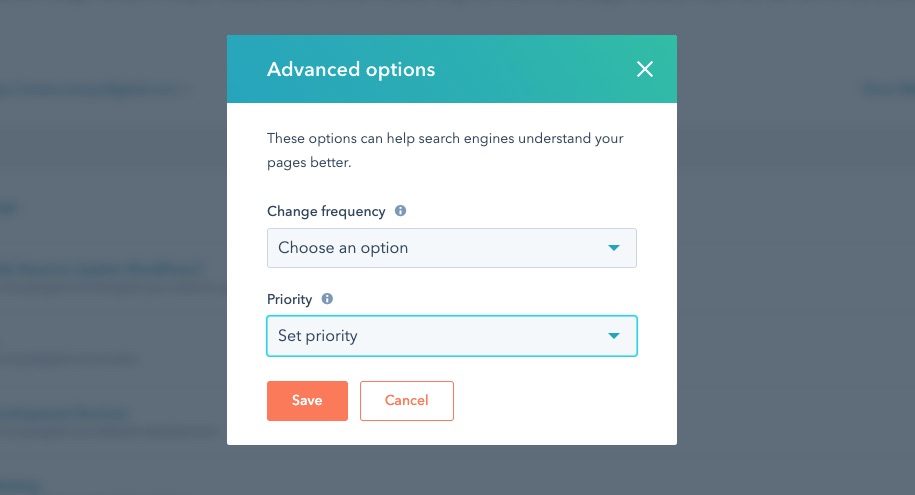
Task: Click the 'Choose an option' placeholder text
Action: (343, 248)
